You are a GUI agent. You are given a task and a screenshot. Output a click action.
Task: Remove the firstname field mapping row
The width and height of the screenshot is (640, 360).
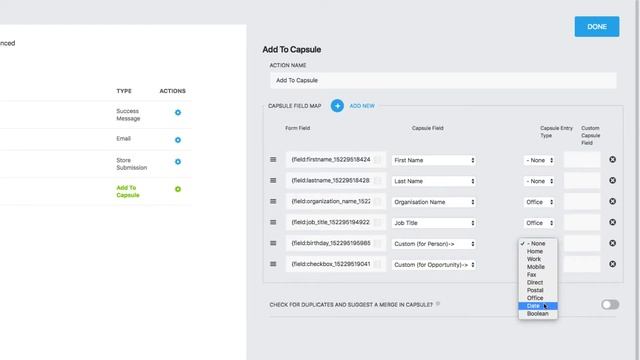pyautogui.click(x=613, y=160)
